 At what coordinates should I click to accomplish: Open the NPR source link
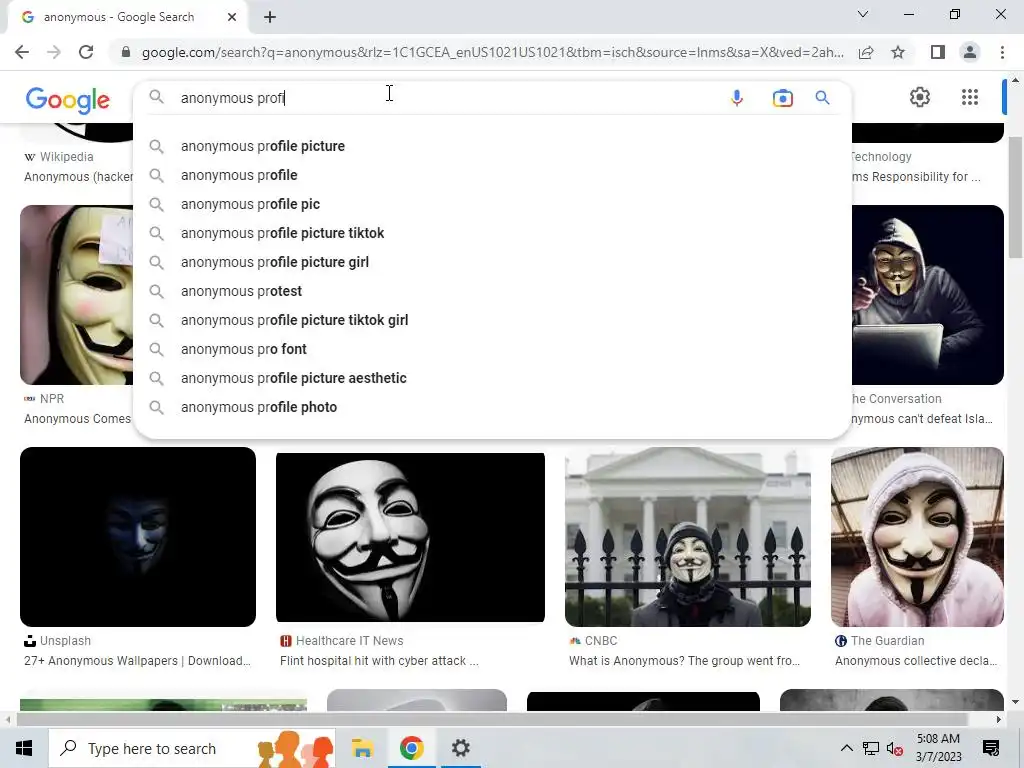[x=44, y=398]
